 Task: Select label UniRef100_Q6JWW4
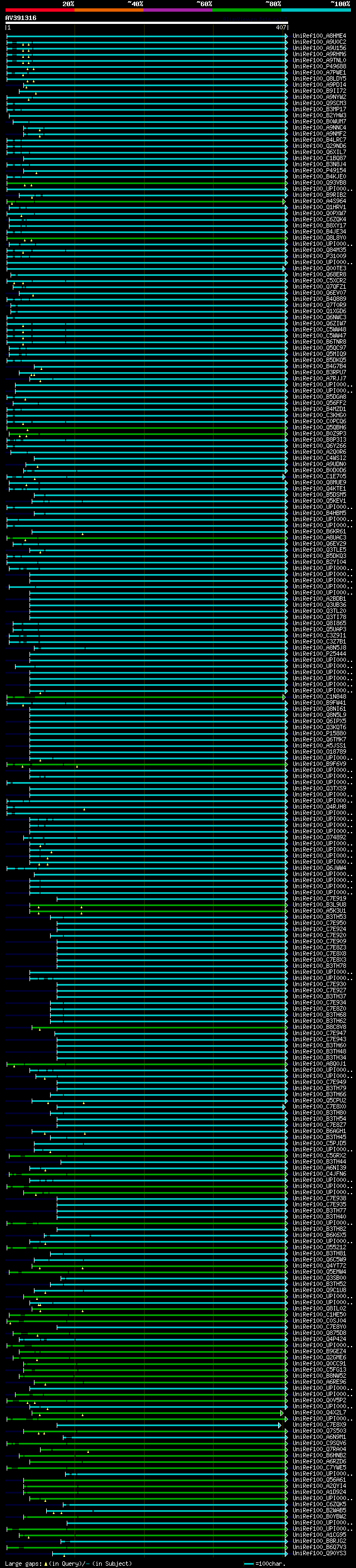point(319,868)
